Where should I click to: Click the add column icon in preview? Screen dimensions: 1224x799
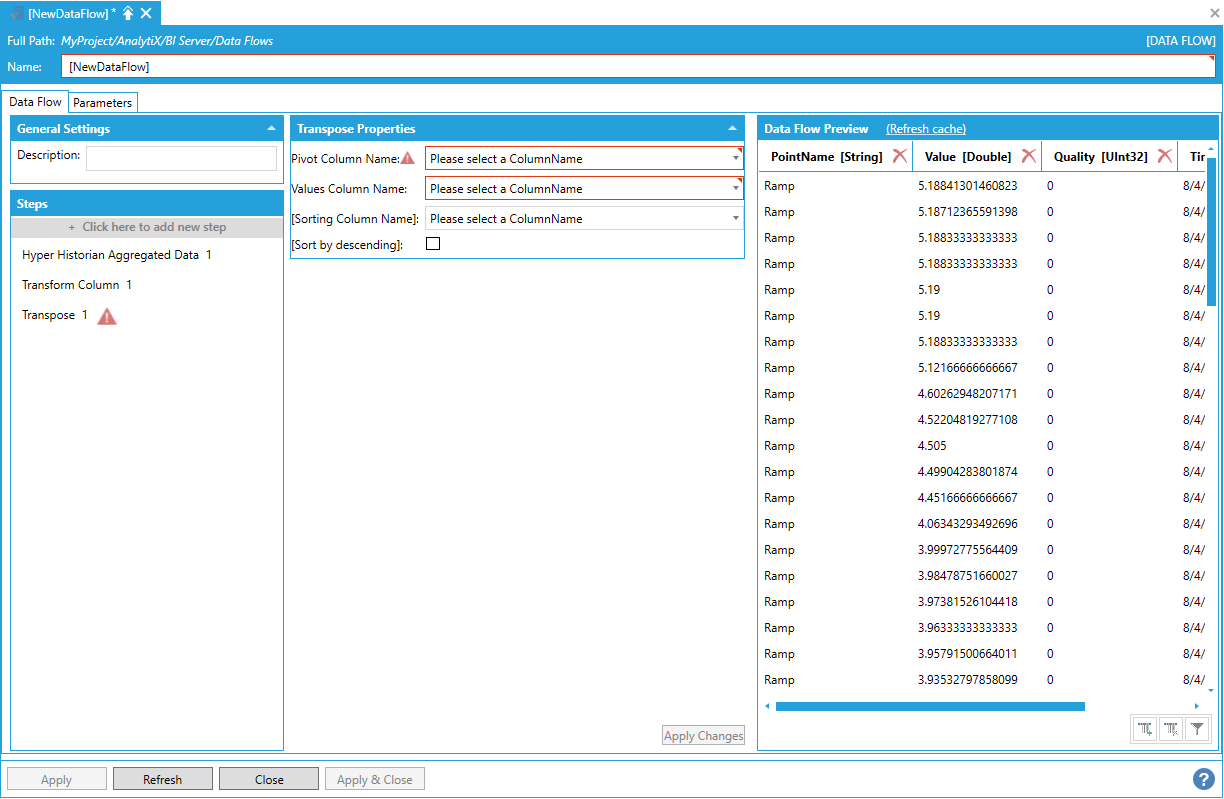(x=1145, y=729)
